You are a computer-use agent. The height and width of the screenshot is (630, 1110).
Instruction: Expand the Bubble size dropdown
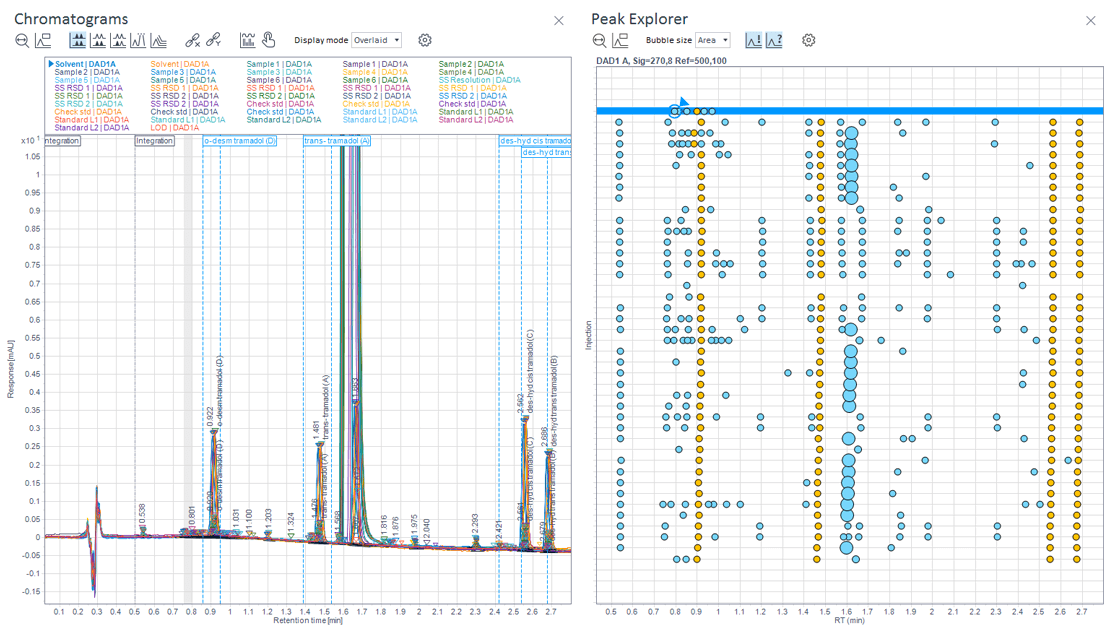pyautogui.click(x=712, y=41)
